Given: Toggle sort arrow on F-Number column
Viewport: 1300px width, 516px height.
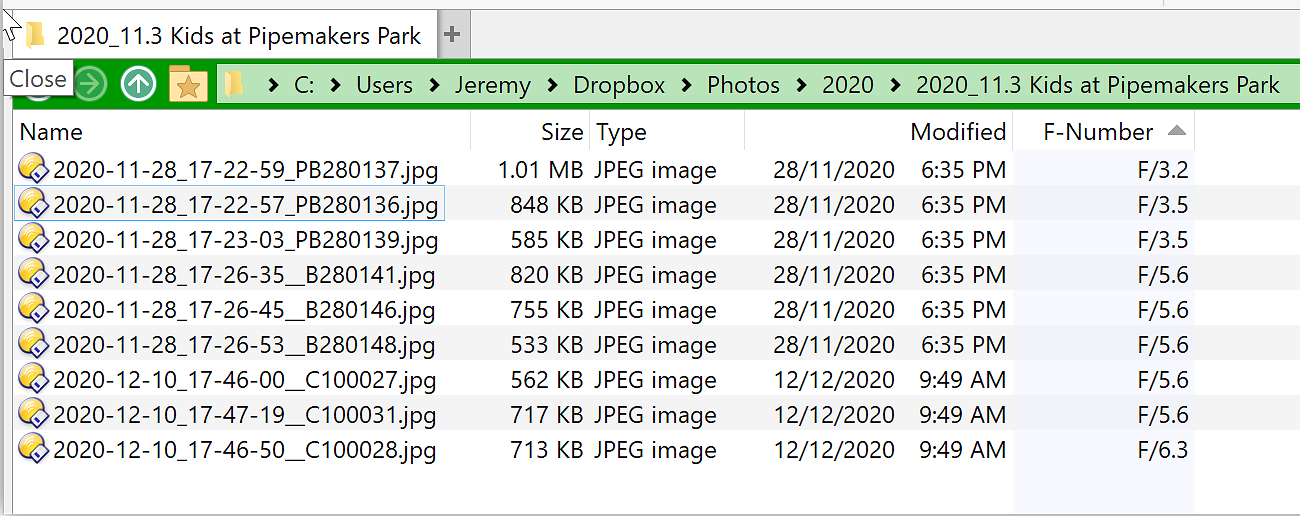Looking at the screenshot, I should (1177, 131).
